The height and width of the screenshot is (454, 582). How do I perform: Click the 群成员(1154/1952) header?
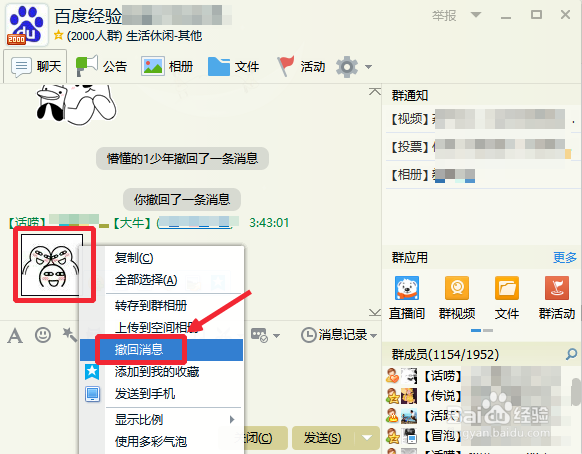(445, 355)
